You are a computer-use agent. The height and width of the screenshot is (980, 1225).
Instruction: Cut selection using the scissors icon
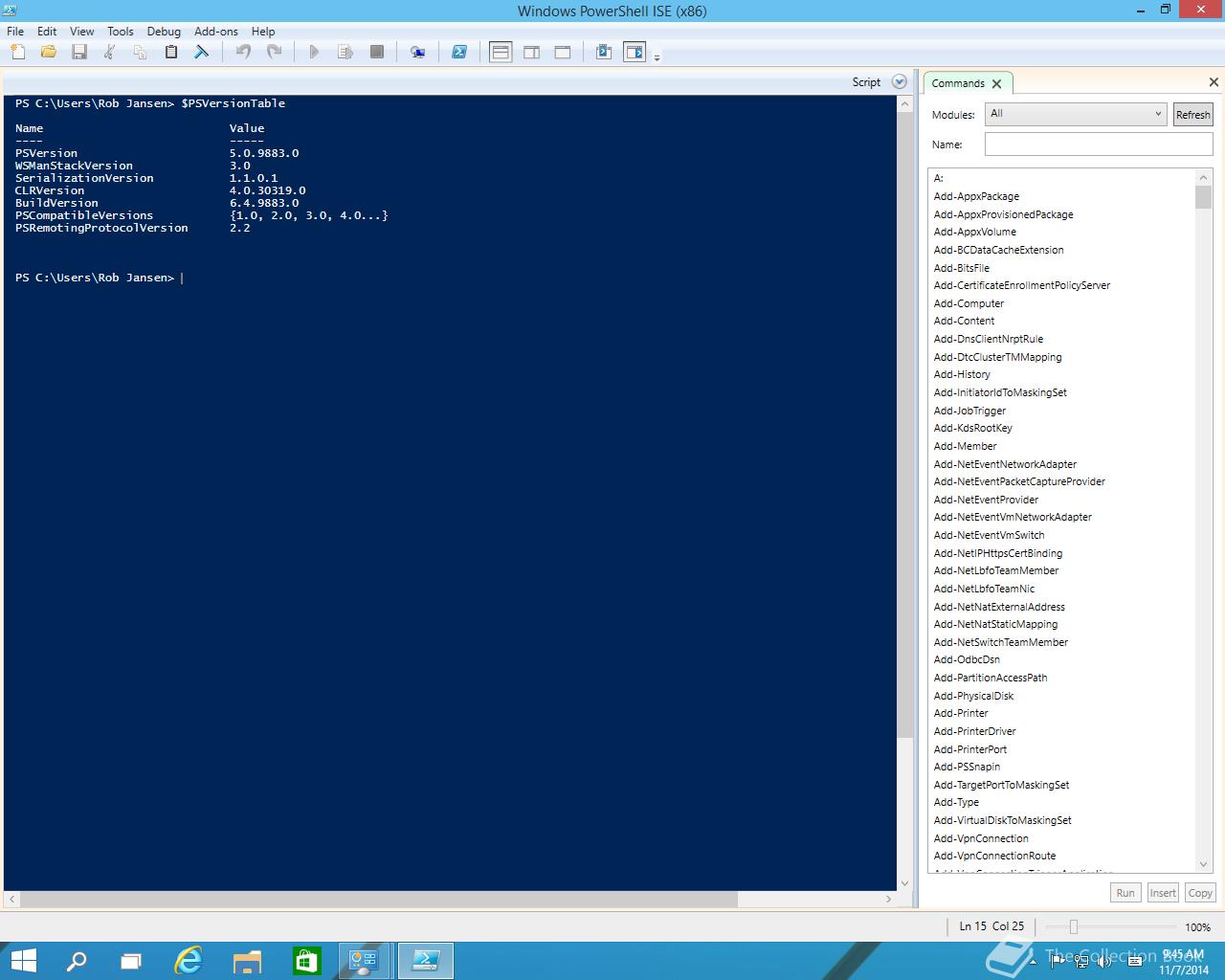(110, 53)
